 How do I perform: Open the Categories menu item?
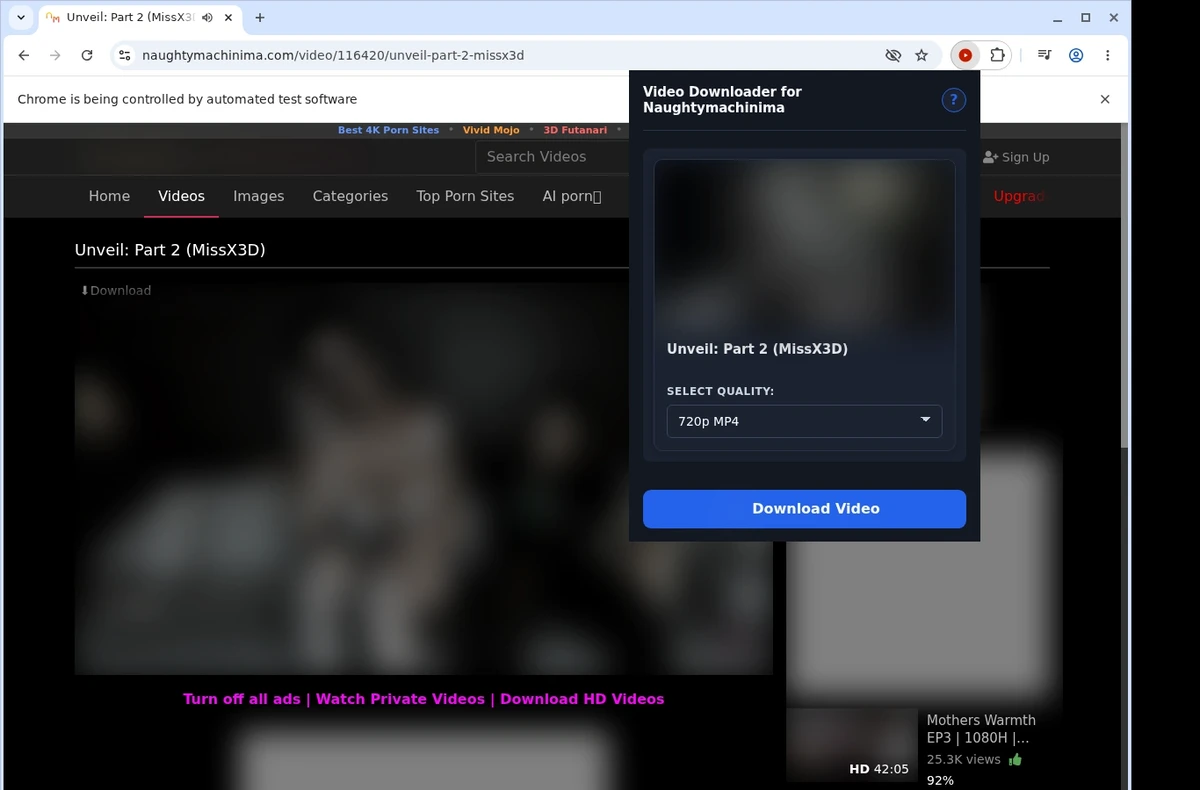coord(350,196)
